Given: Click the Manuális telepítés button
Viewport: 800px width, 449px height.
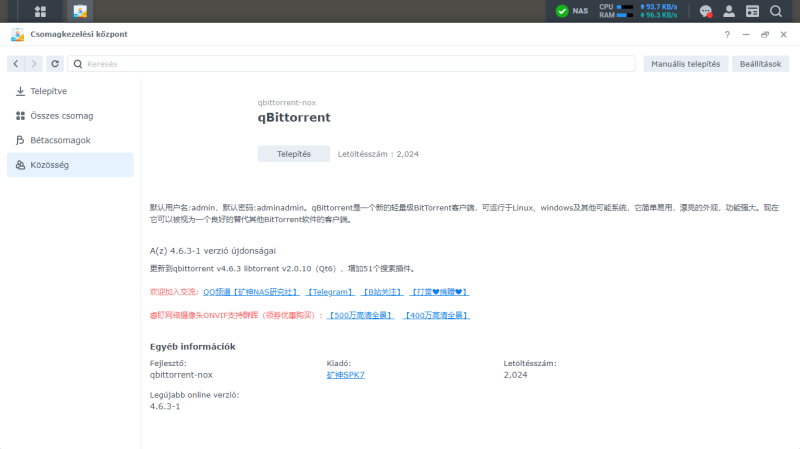Looking at the screenshot, I should click(x=685, y=64).
